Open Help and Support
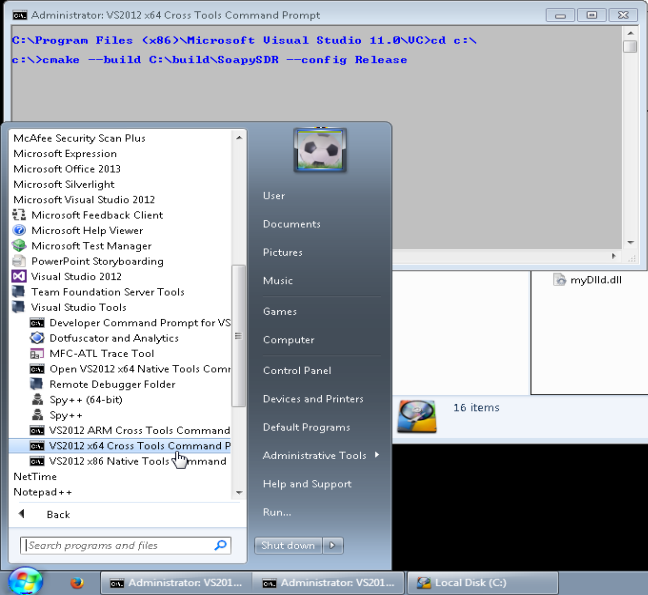Image resolution: width=648 pixels, height=595 pixels. pyautogui.click(x=307, y=484)
